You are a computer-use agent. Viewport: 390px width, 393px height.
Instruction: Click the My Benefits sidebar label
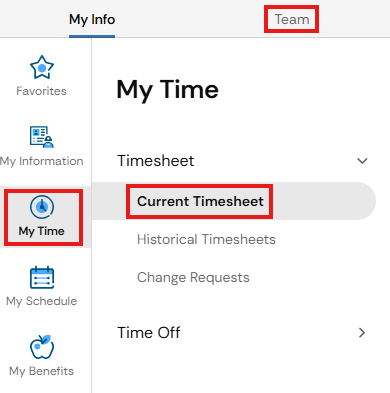(x=41, y=371)
